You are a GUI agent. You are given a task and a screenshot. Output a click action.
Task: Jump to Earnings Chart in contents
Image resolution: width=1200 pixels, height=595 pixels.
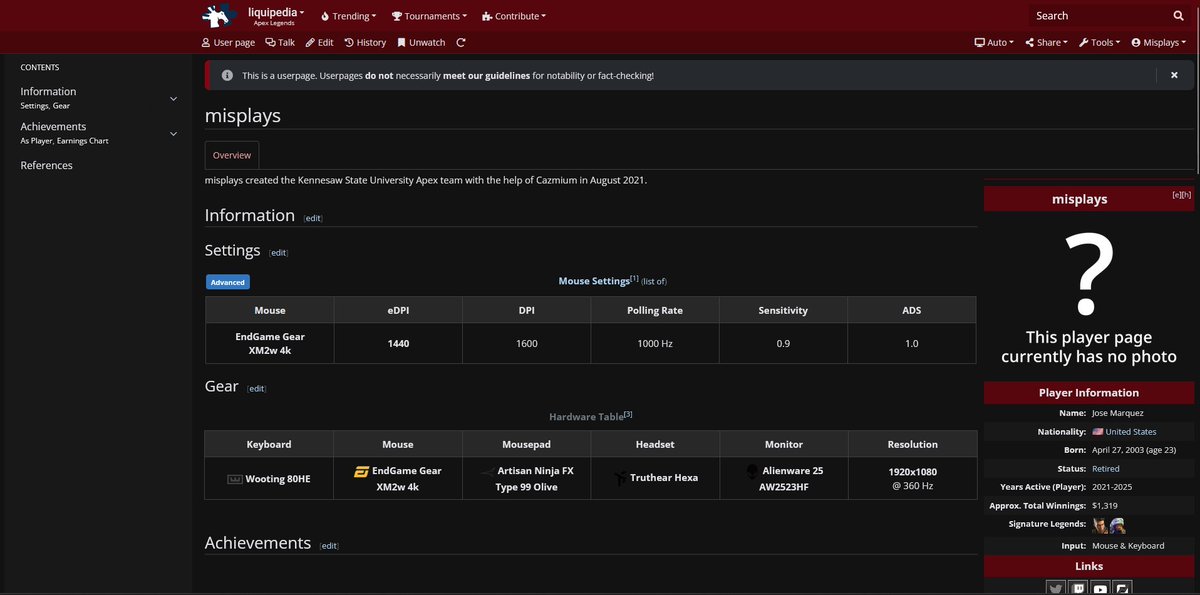pos(83,141)
